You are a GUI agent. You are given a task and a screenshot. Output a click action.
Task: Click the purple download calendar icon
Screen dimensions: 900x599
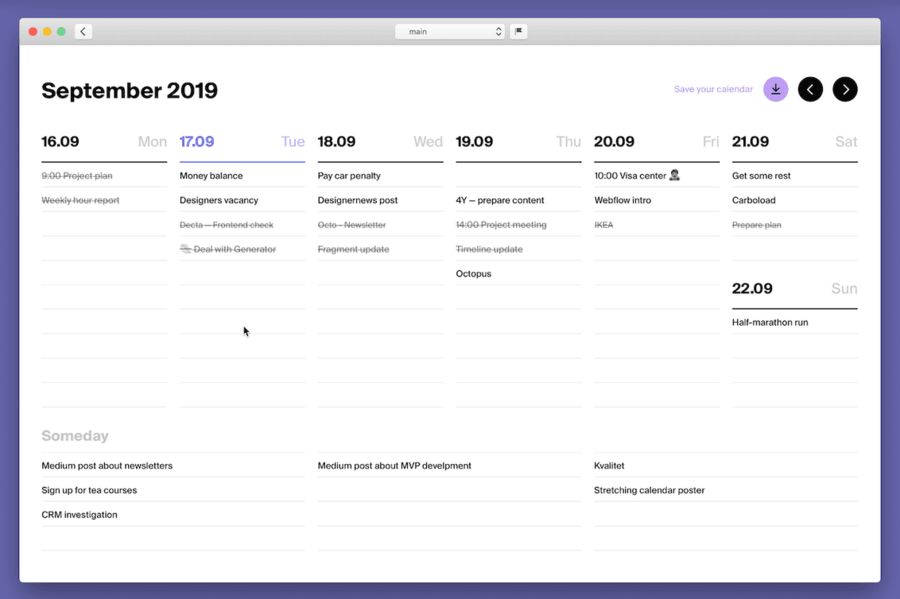(775, 90)
